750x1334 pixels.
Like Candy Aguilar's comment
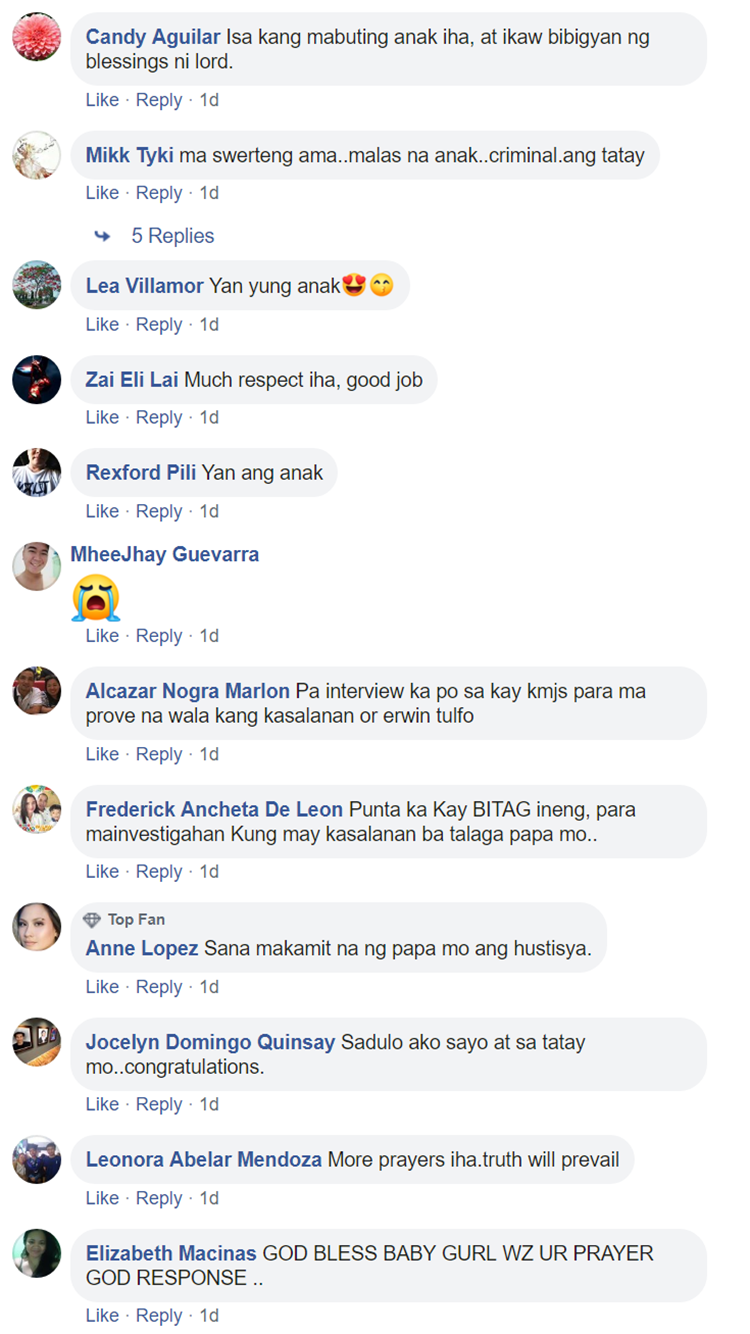(102, 100)
